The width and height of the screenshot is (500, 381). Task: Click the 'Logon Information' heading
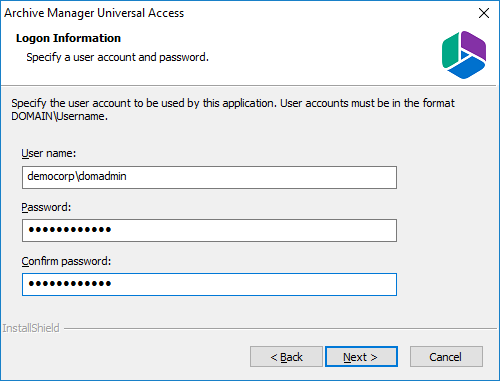[x=68, y=38]
